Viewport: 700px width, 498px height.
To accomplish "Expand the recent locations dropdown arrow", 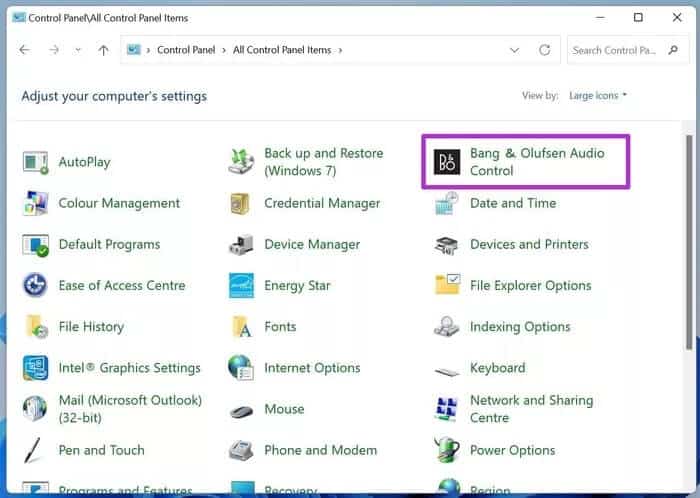I will (78, 50).
